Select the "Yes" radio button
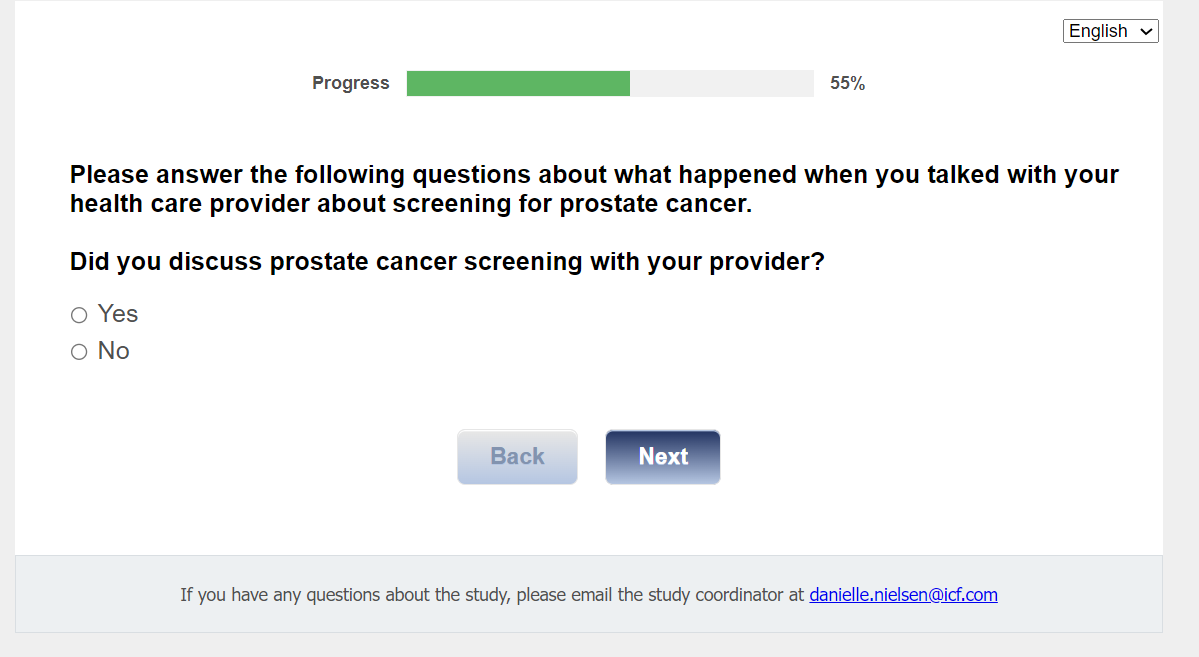This screenshot has width=1199, height=657. pos(79,316)
